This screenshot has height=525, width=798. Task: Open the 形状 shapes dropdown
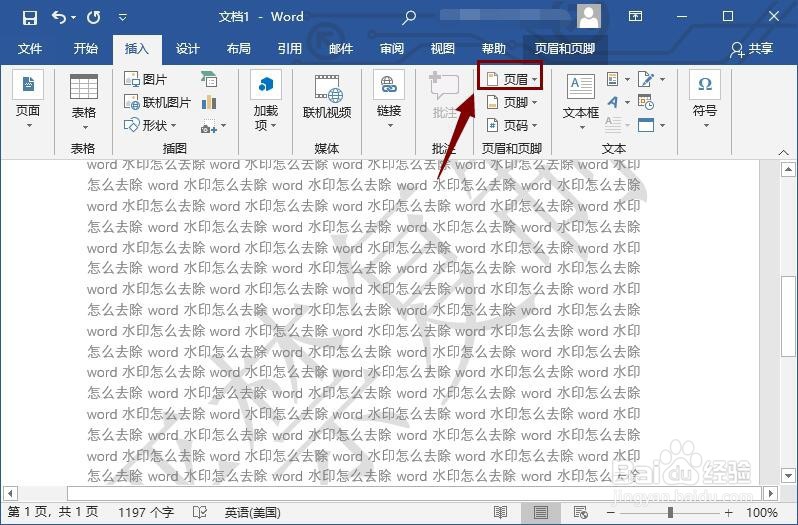click(151, 125)
